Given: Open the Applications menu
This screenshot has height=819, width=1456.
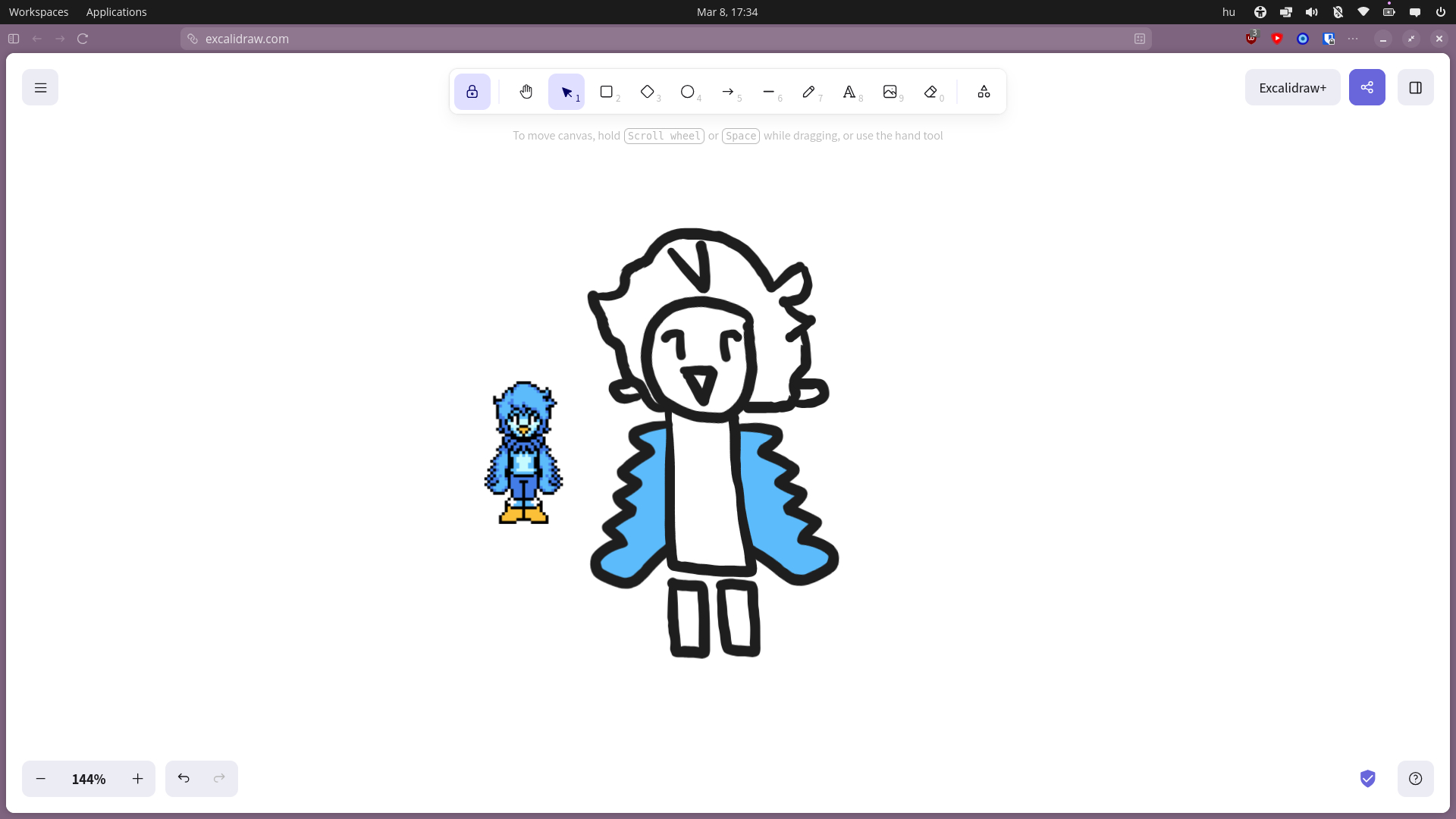Looking at the screenshot, I should click(x=116, y=12).
